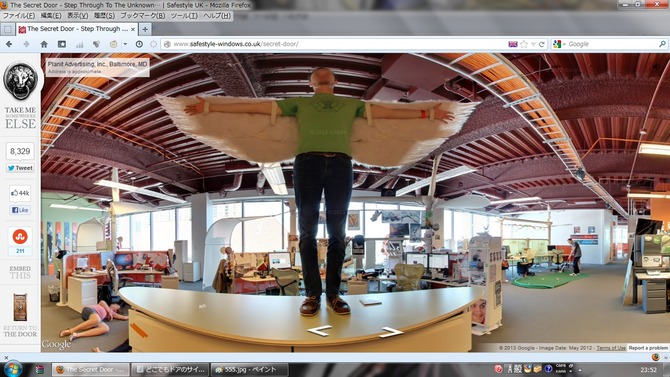Open the 表示(V) menu

coord(77,15)
